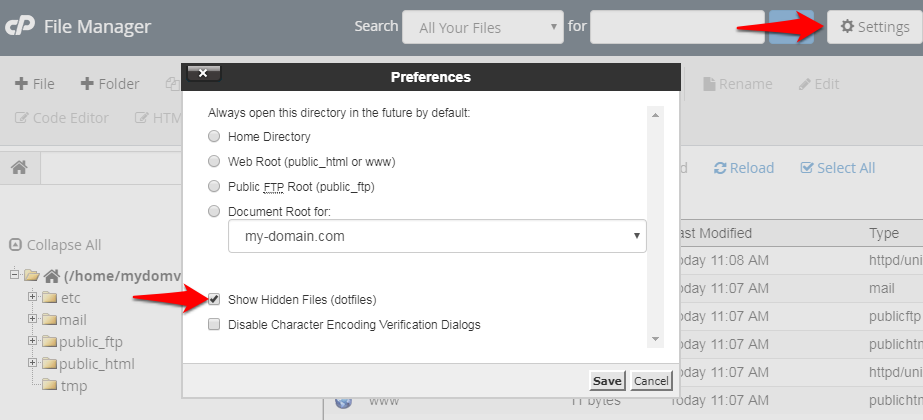Expand the public_html folder tree node
The image size is (923, 420).
point(32,364)
